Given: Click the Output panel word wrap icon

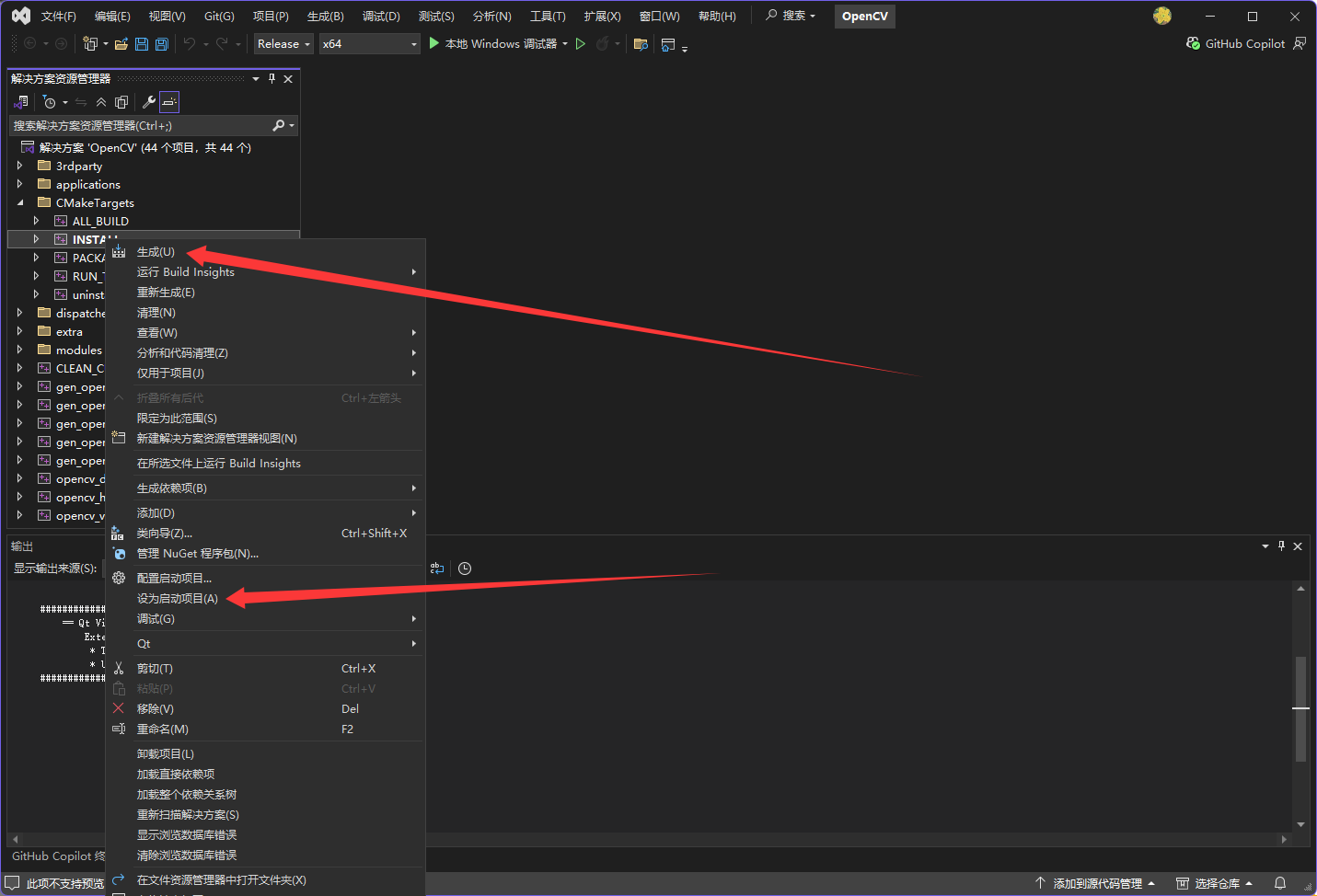Looking at the screenshot, I should pyautogui.click(x=437, y=569).
